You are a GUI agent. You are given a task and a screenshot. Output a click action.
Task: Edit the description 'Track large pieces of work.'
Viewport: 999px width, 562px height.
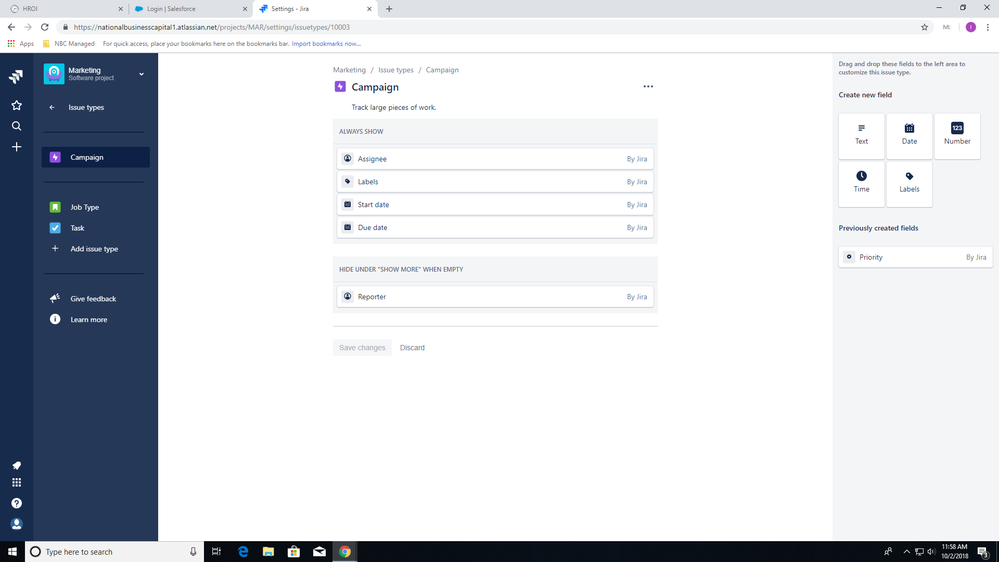click(x=394, y=108)
